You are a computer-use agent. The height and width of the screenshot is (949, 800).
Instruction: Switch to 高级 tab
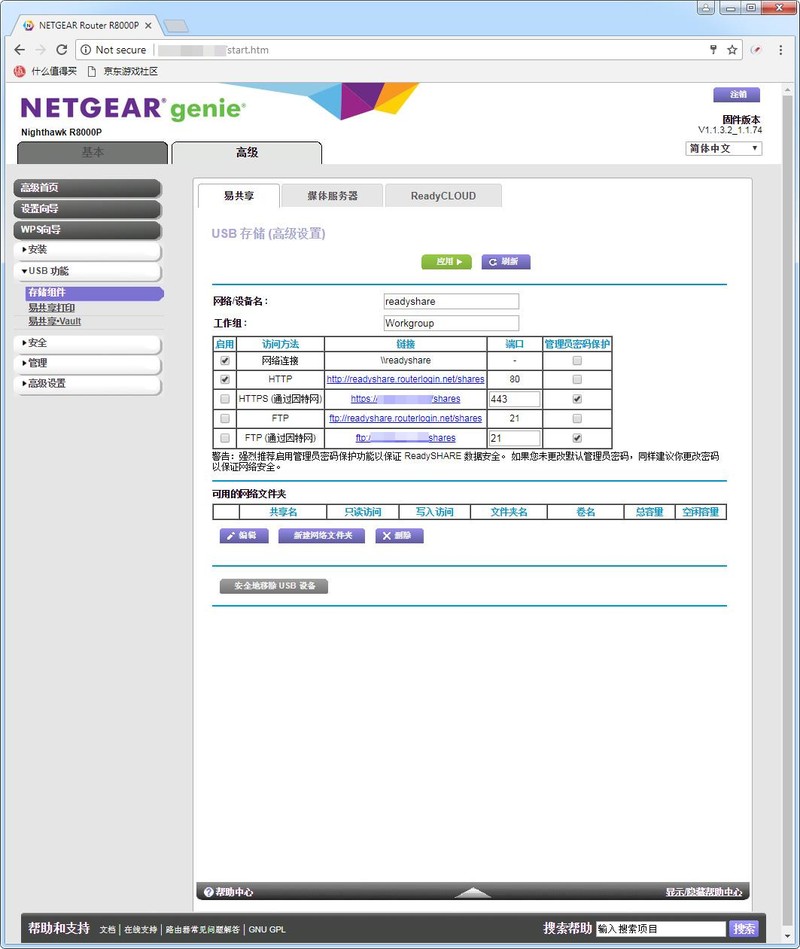pos(247,153)
